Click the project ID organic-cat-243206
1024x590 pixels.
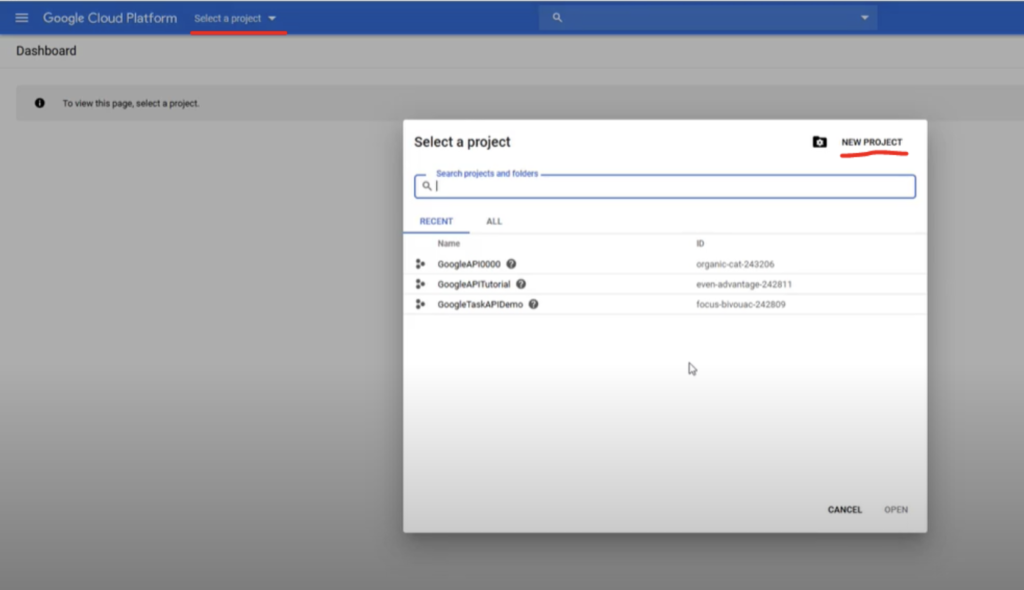pyautogui.click(x=735, y=264)
